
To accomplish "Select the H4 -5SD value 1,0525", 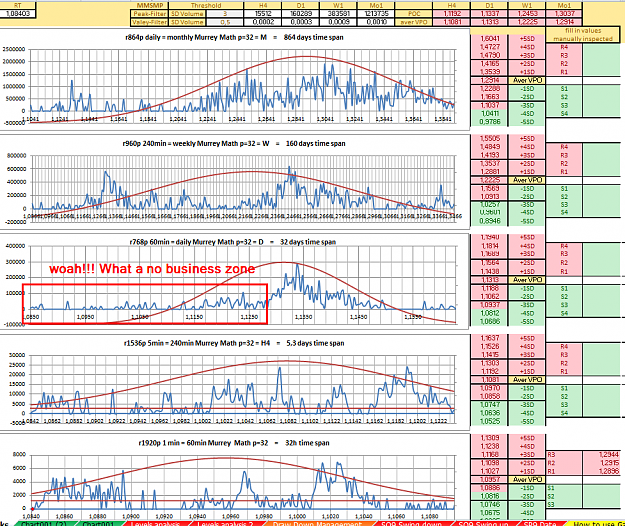I will click(489, 421).
